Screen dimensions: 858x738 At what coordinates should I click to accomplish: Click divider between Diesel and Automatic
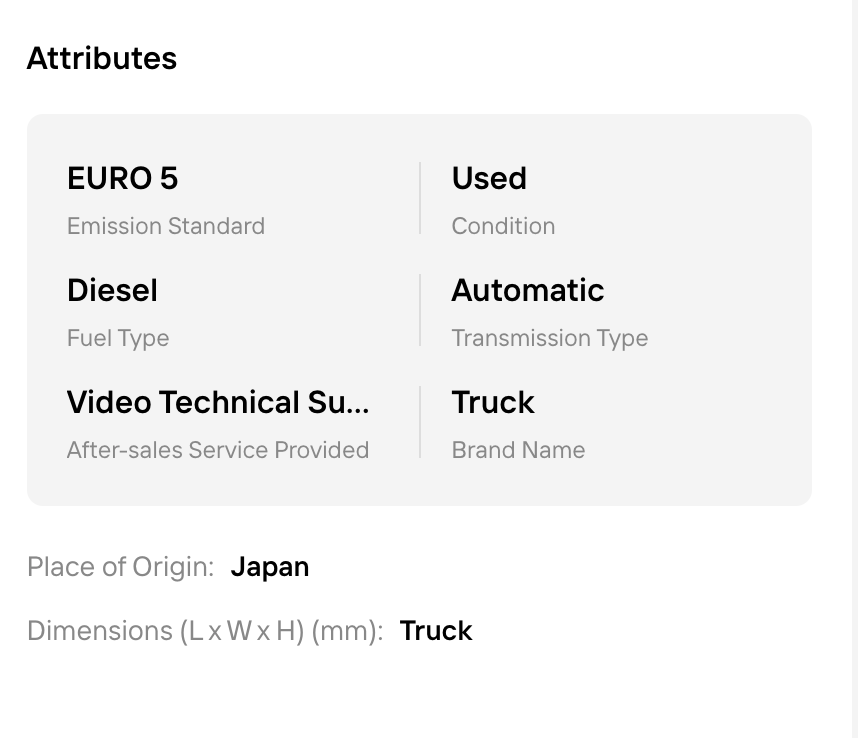click(420, 310)
